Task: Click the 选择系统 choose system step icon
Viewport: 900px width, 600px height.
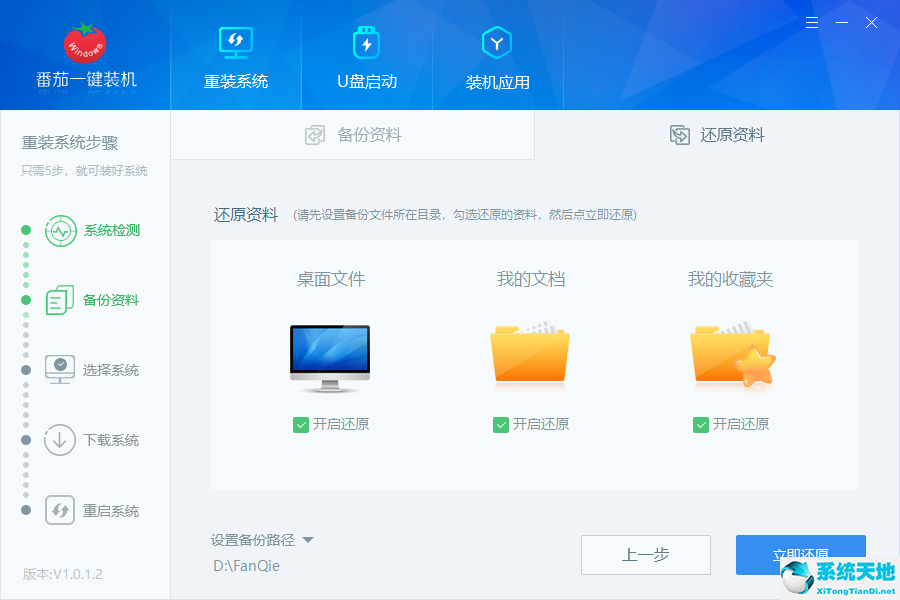Action: click(60, 370)
